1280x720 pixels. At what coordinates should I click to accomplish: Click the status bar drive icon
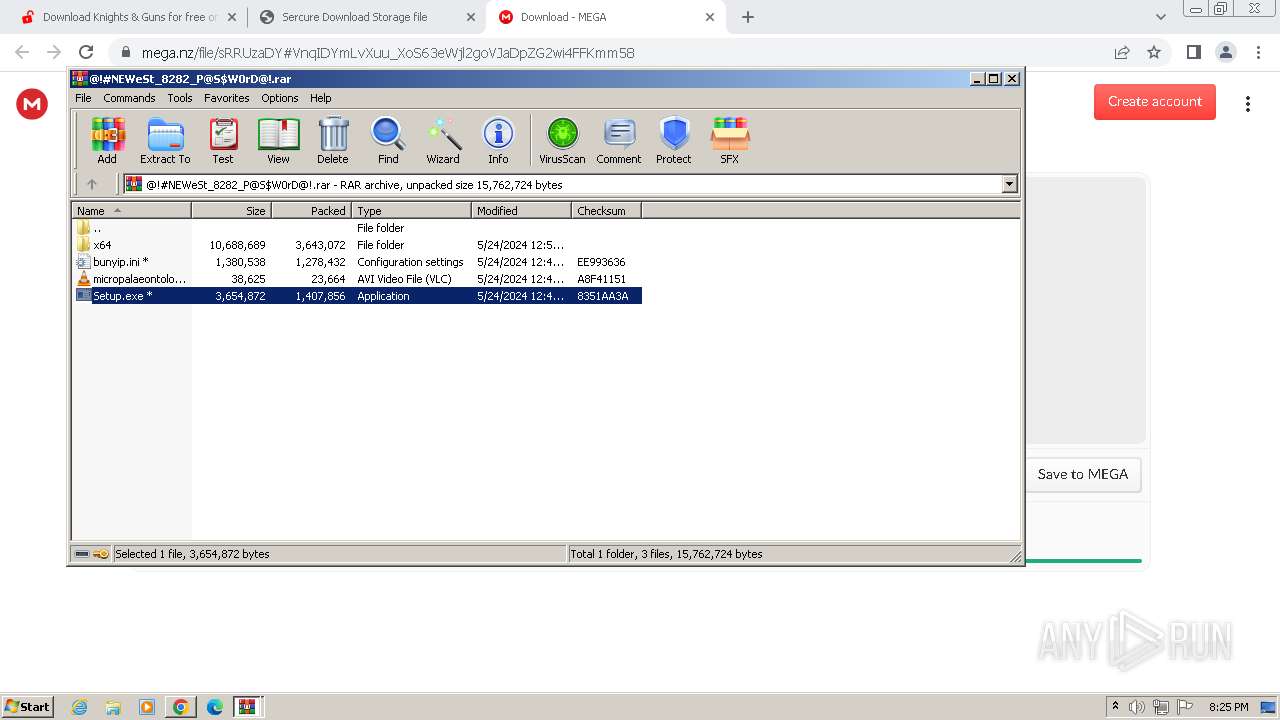tap(82, 554)
